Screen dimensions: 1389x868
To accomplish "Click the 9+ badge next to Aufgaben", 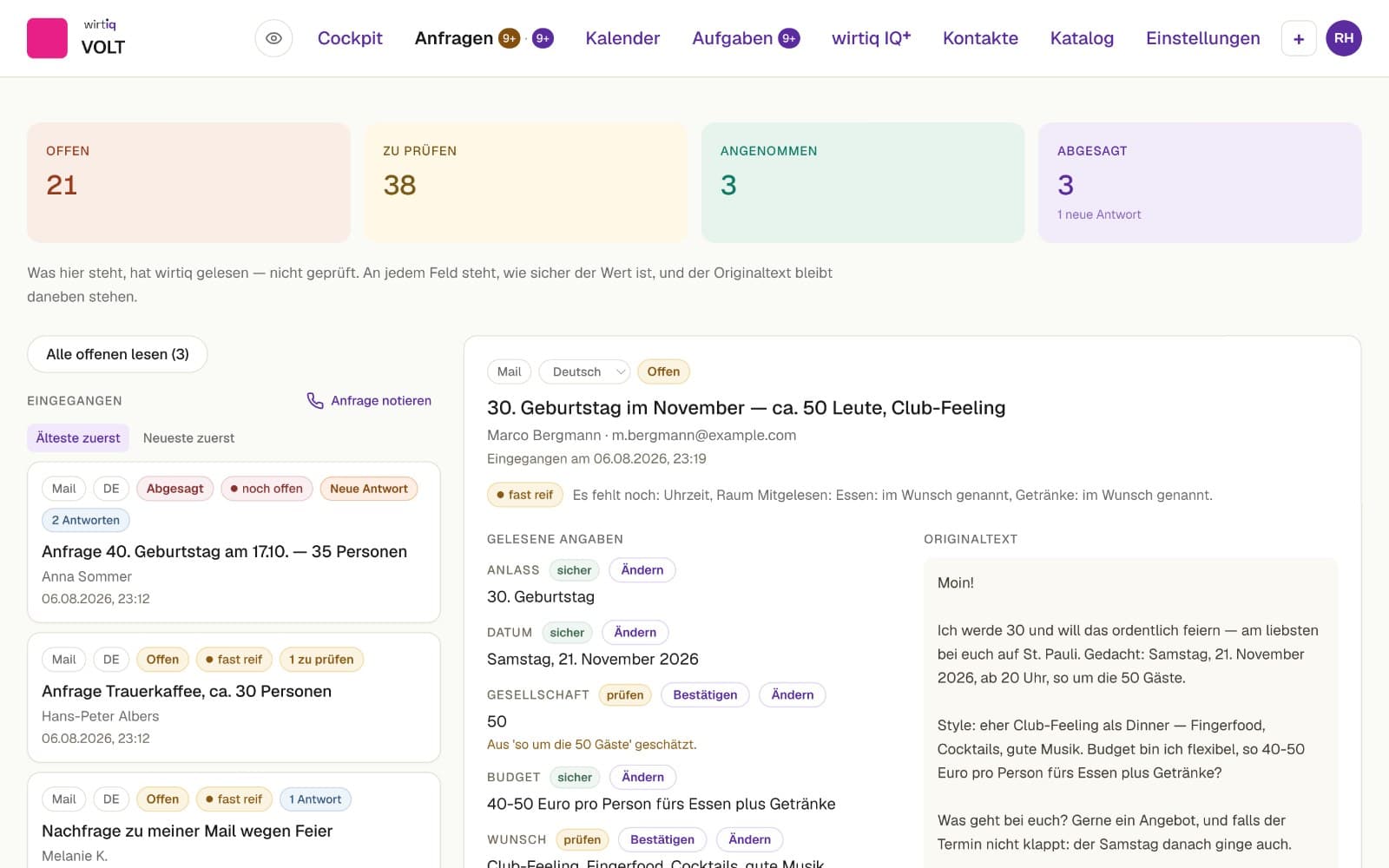I will [789, 38].
